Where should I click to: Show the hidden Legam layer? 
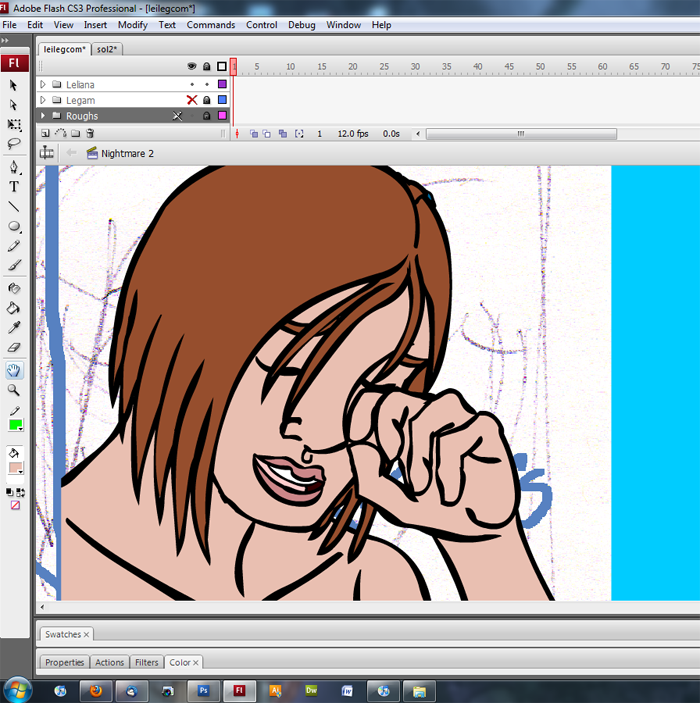click(x=192, y=100)
